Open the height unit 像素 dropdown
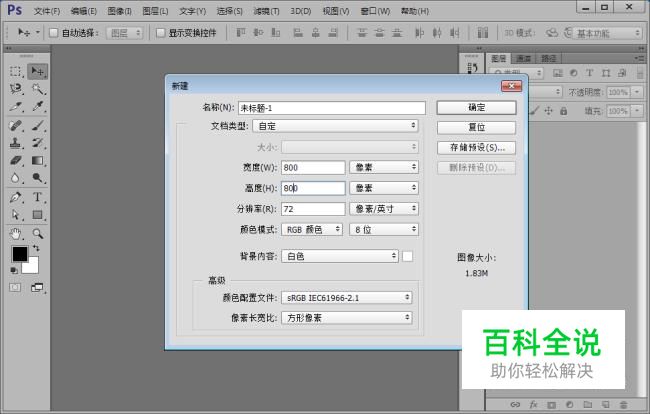This screenshot has width=650, height=414. pos(384,188)
